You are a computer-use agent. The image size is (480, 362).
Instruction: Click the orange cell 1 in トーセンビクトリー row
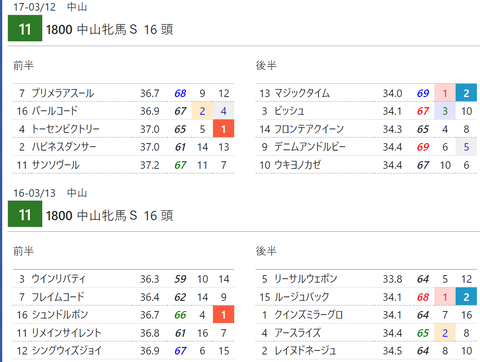pos(223,129)
